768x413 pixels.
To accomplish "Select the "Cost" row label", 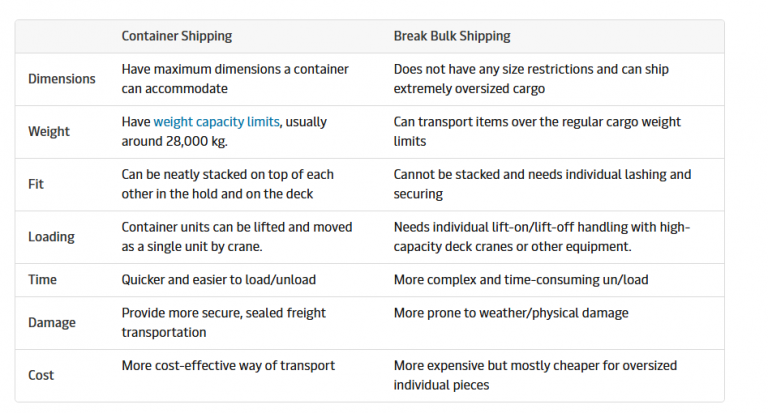I will pos(42,375).
